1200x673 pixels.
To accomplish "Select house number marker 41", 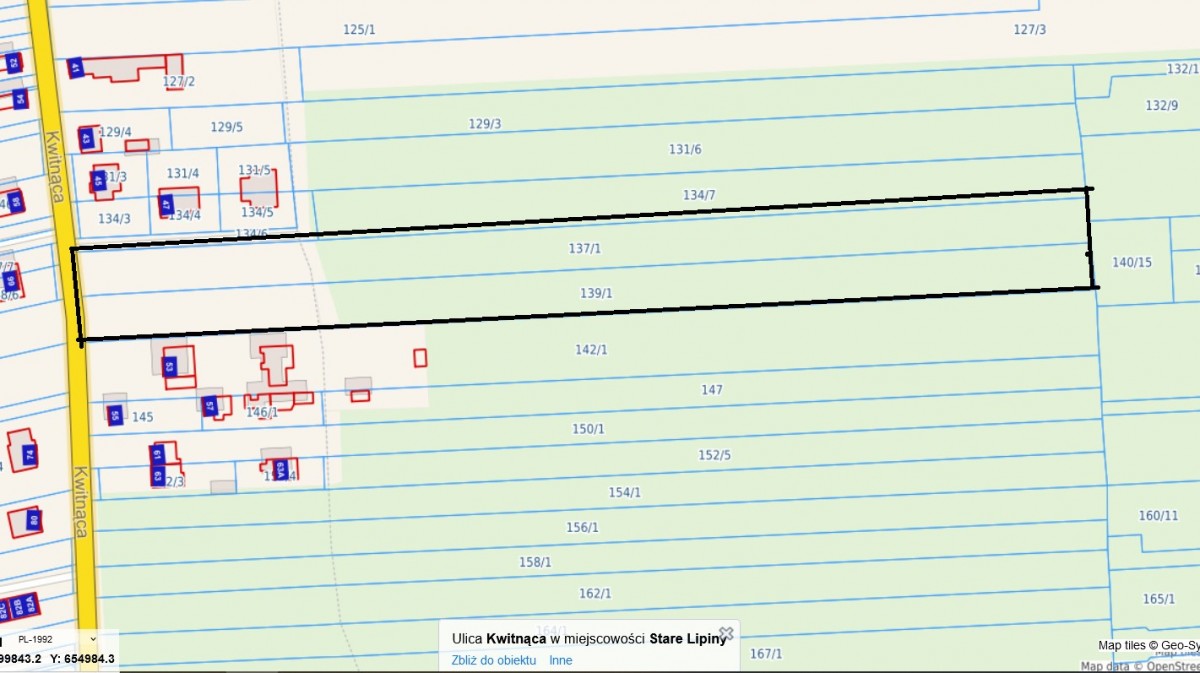I will click(x=75, y=69).
